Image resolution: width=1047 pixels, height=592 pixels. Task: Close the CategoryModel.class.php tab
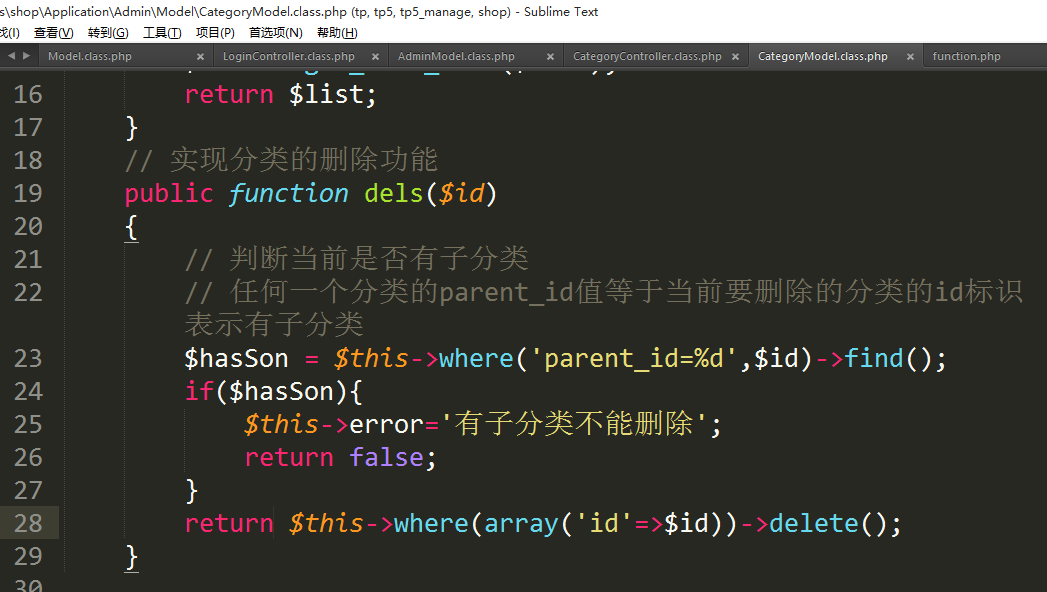tap(910, 57)
